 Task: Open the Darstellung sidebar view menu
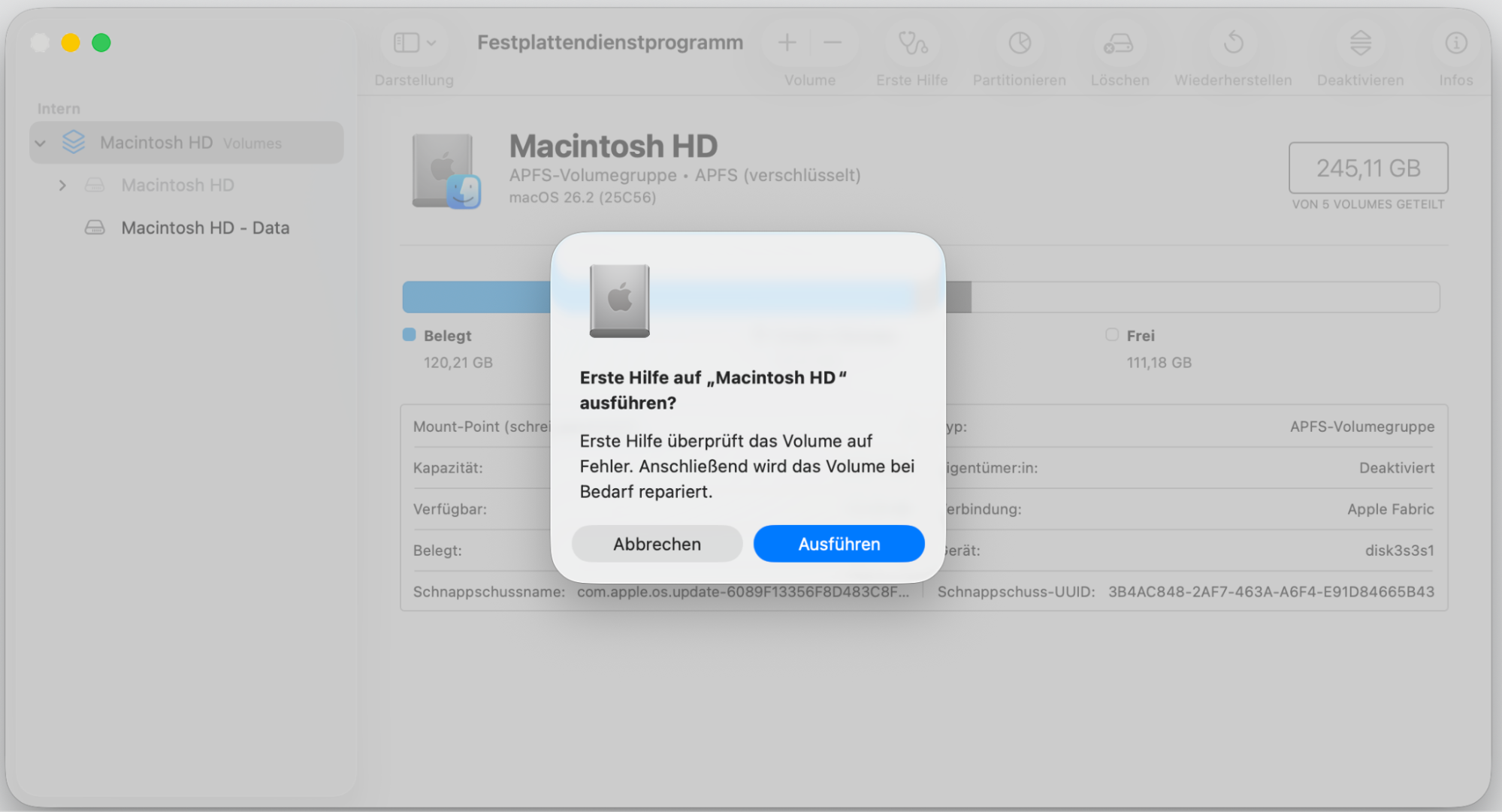(x=414, y=43)
